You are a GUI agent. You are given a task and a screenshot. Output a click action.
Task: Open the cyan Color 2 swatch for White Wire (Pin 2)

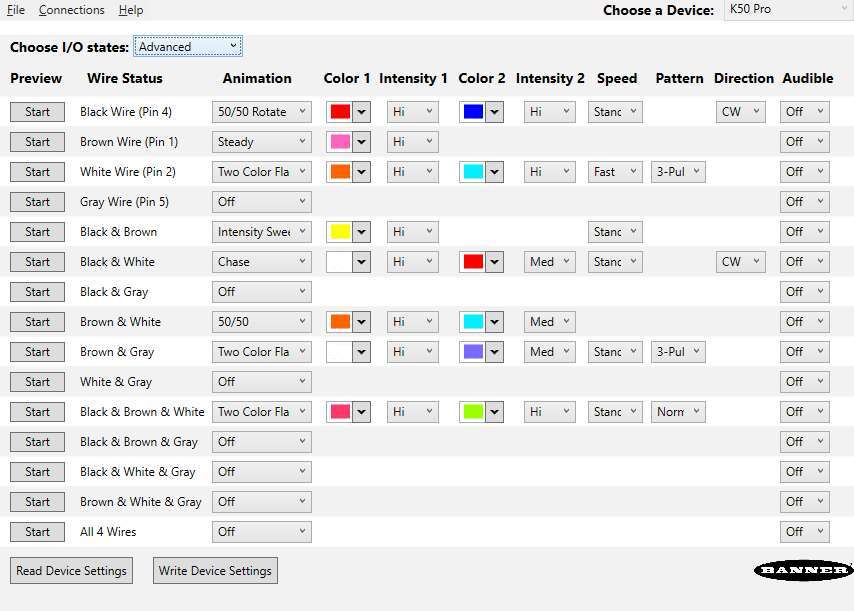(471, 171)
